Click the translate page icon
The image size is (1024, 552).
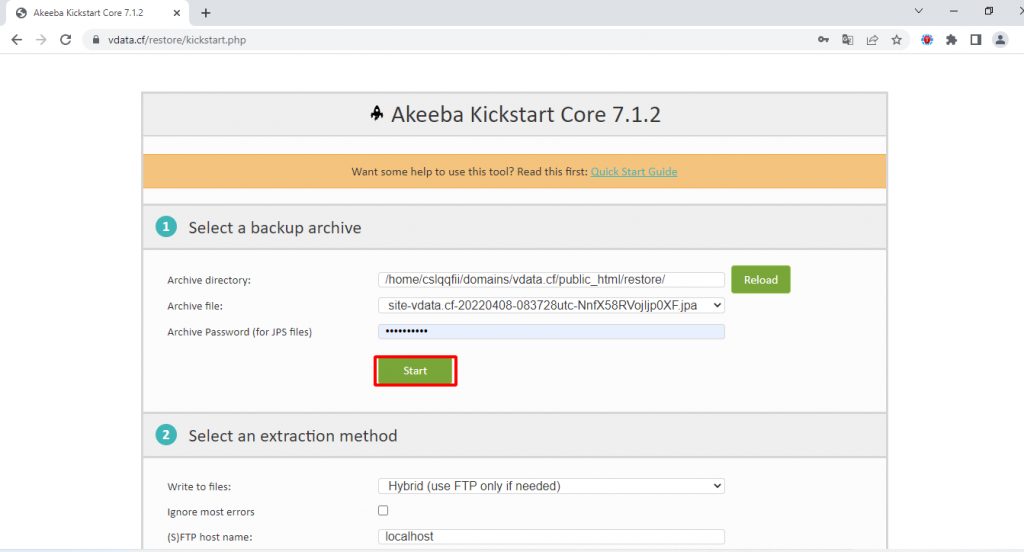click(x=848, y=40)
